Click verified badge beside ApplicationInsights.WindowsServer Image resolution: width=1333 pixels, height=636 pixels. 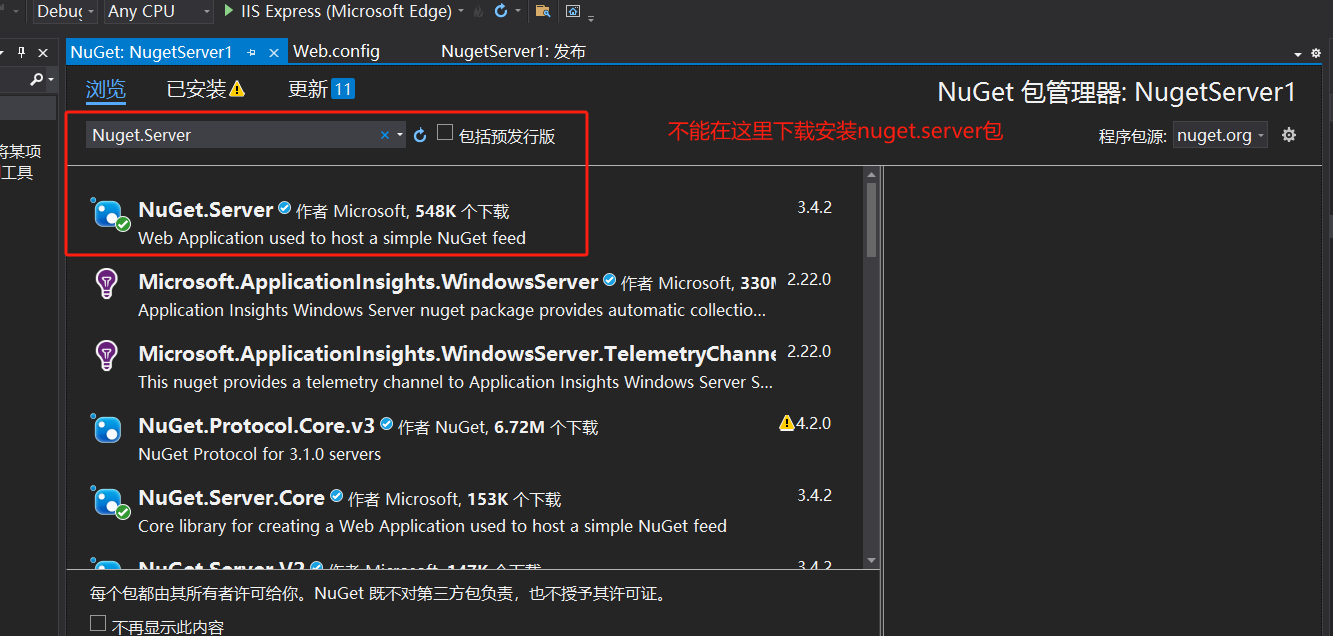tap(609, 280)
